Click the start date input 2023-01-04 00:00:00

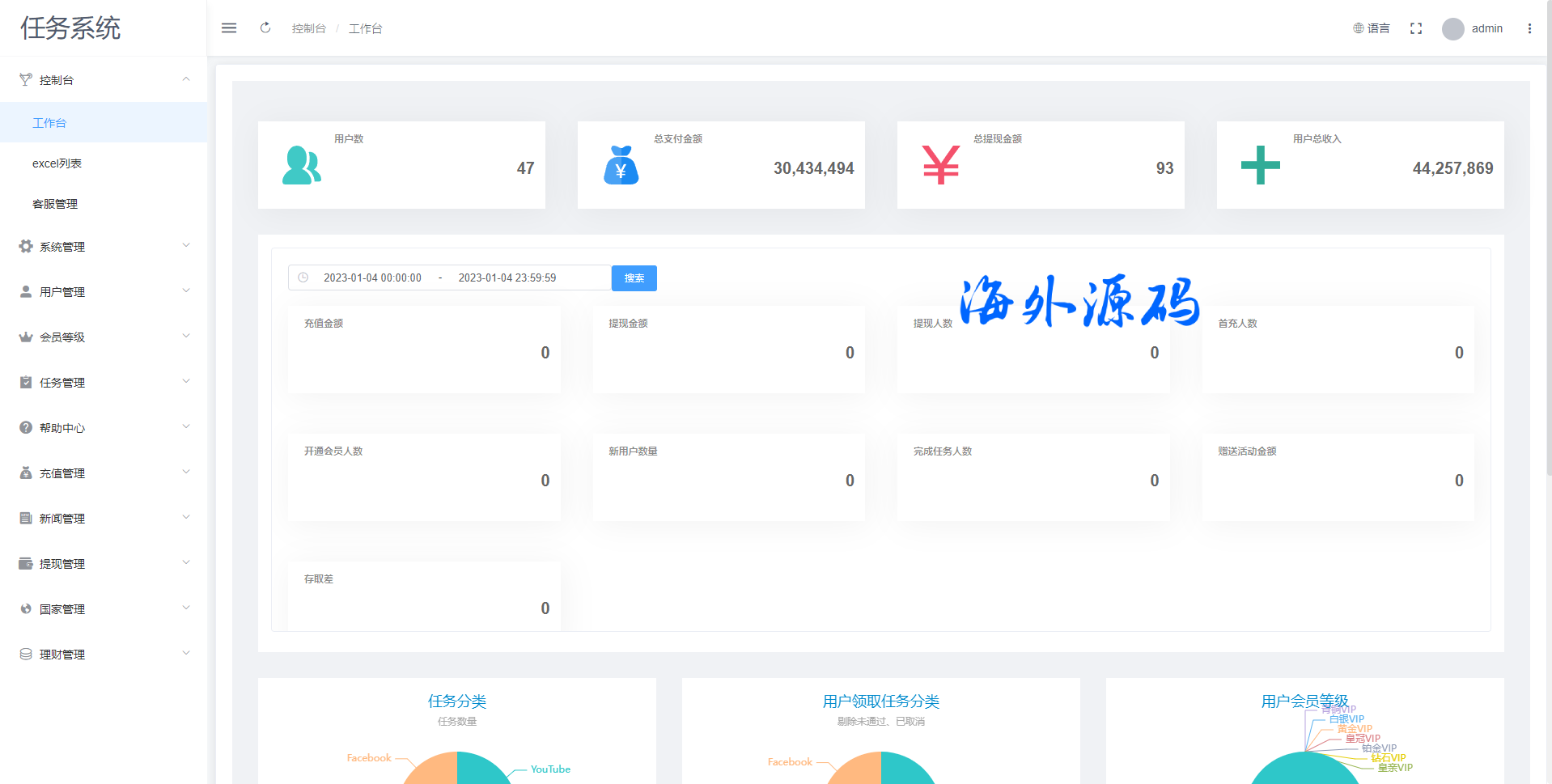click(372, 278)
